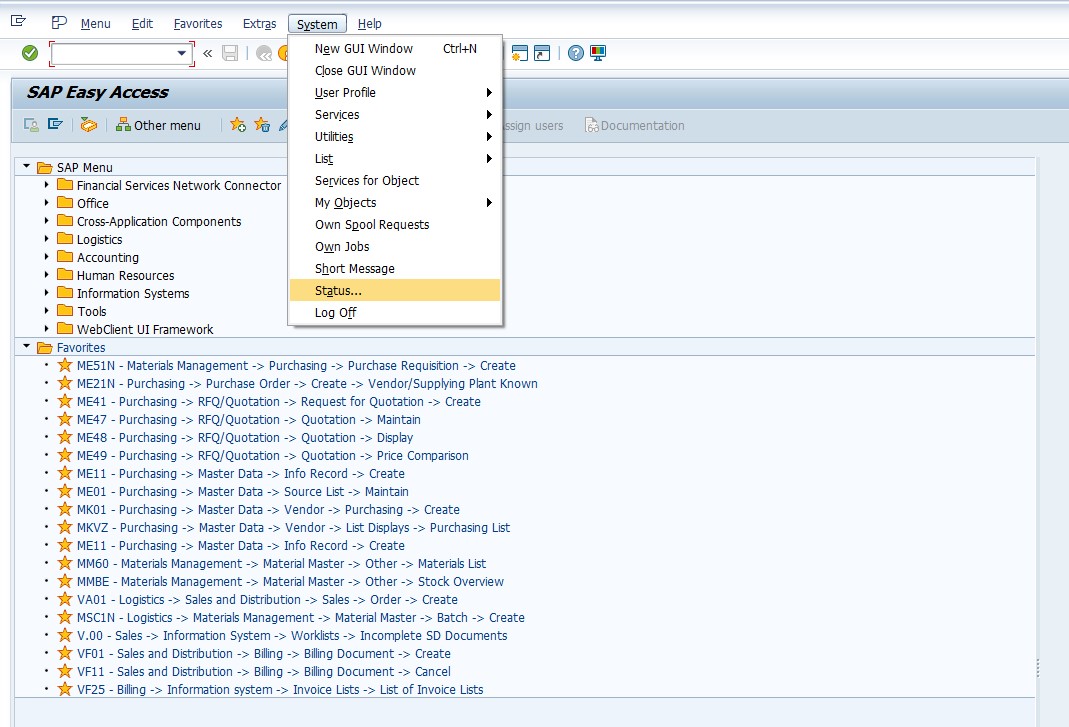
Task: Open the Help question mark icon
Action: click(576, 53)
